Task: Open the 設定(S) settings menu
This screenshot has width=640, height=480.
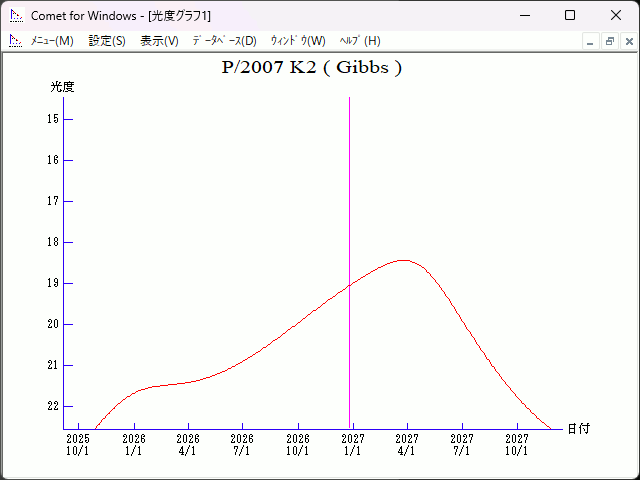Action: [107, 41]
